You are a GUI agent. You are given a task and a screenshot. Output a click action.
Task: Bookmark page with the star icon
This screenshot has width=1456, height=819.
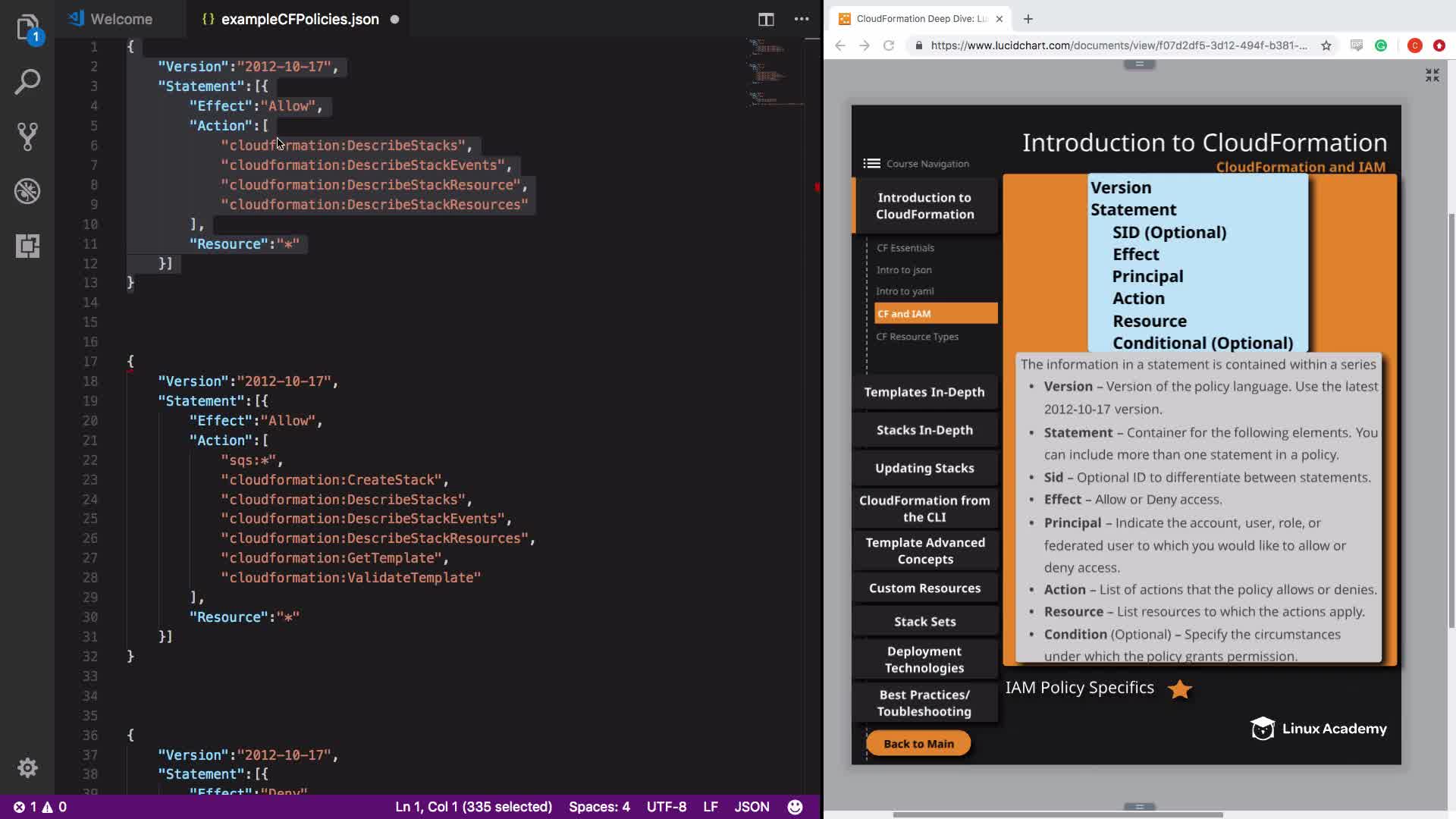tap(1326, 45)
